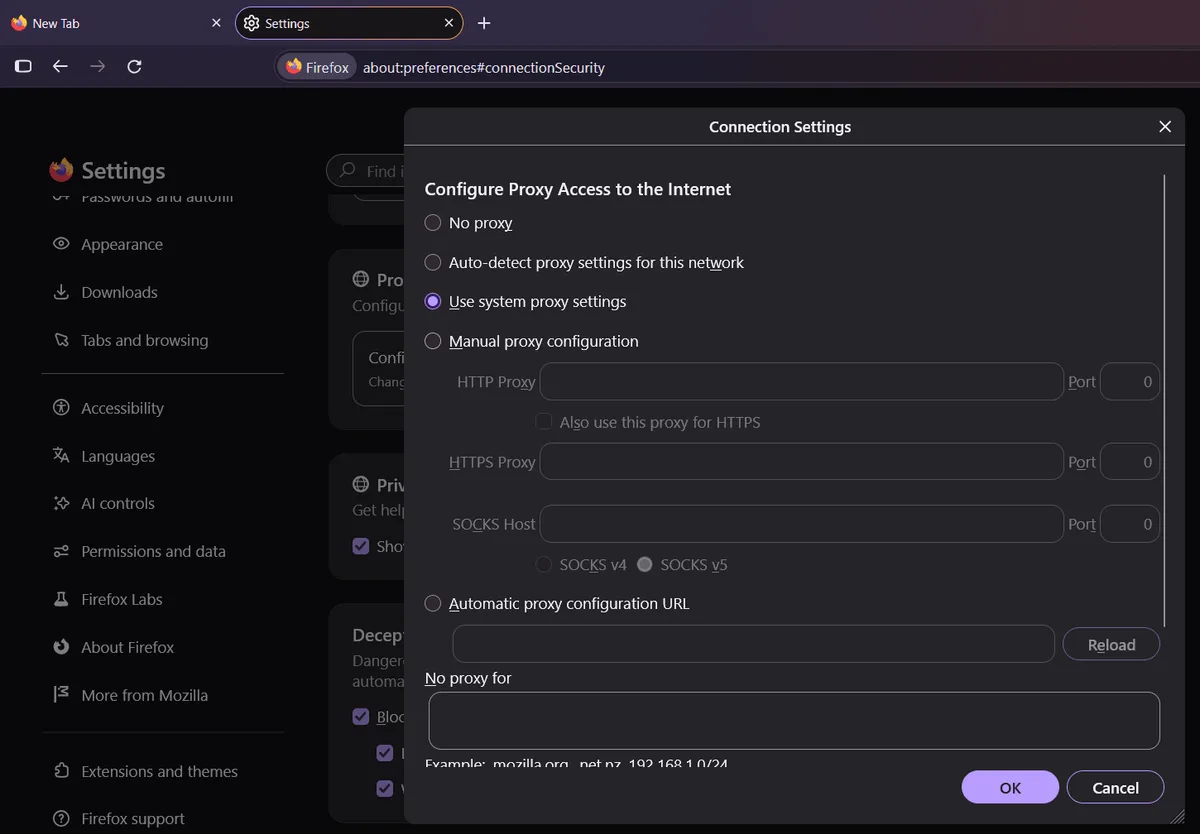
Task: Click the Firefox support question mark icon
Action: coord(61,819)
